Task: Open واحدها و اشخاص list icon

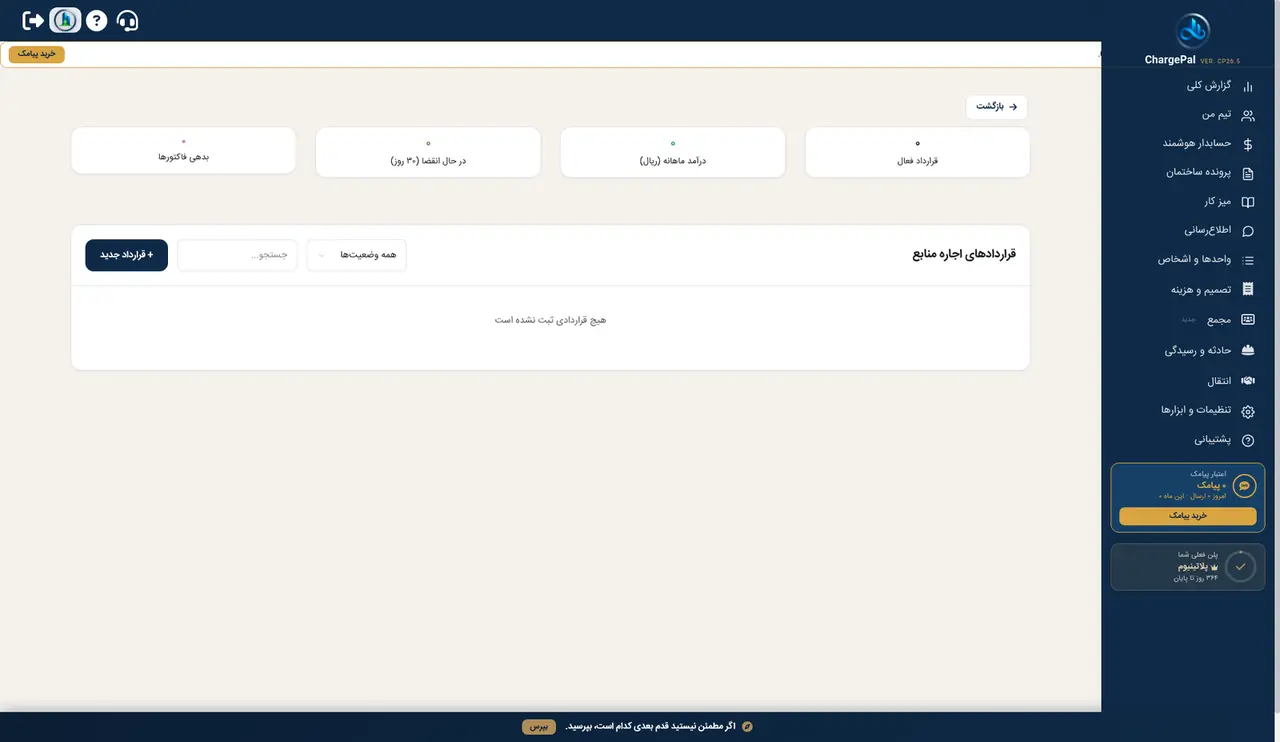Action: [x=1247, y=260]
